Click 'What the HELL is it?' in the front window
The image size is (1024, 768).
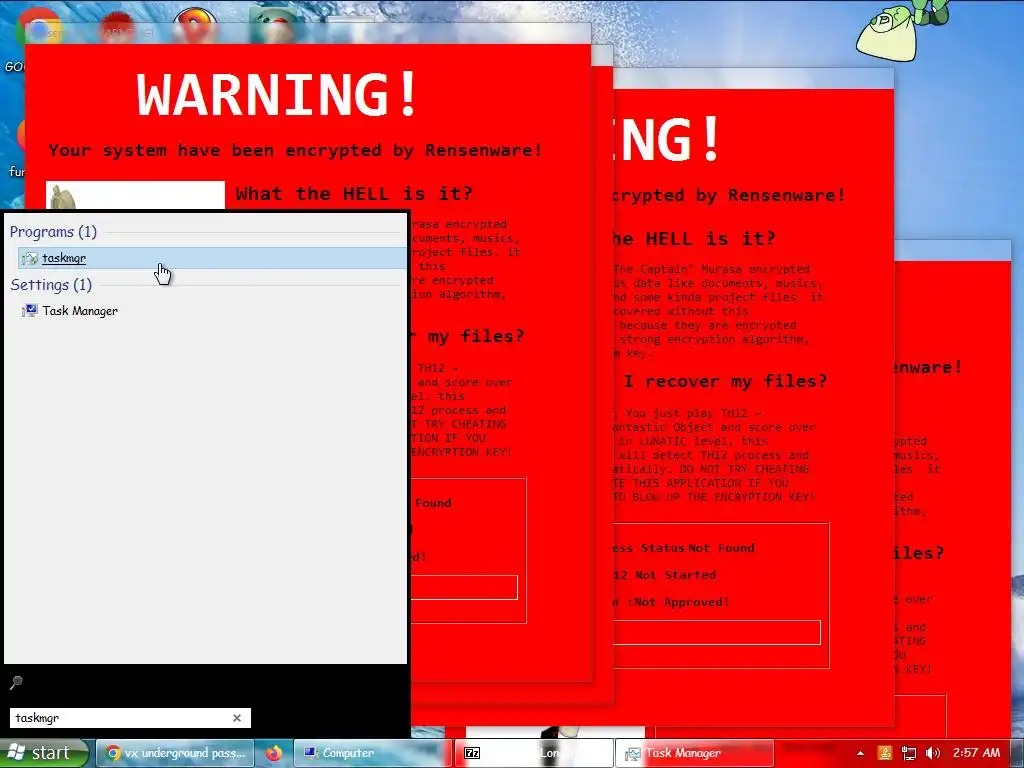click(354, 193)
